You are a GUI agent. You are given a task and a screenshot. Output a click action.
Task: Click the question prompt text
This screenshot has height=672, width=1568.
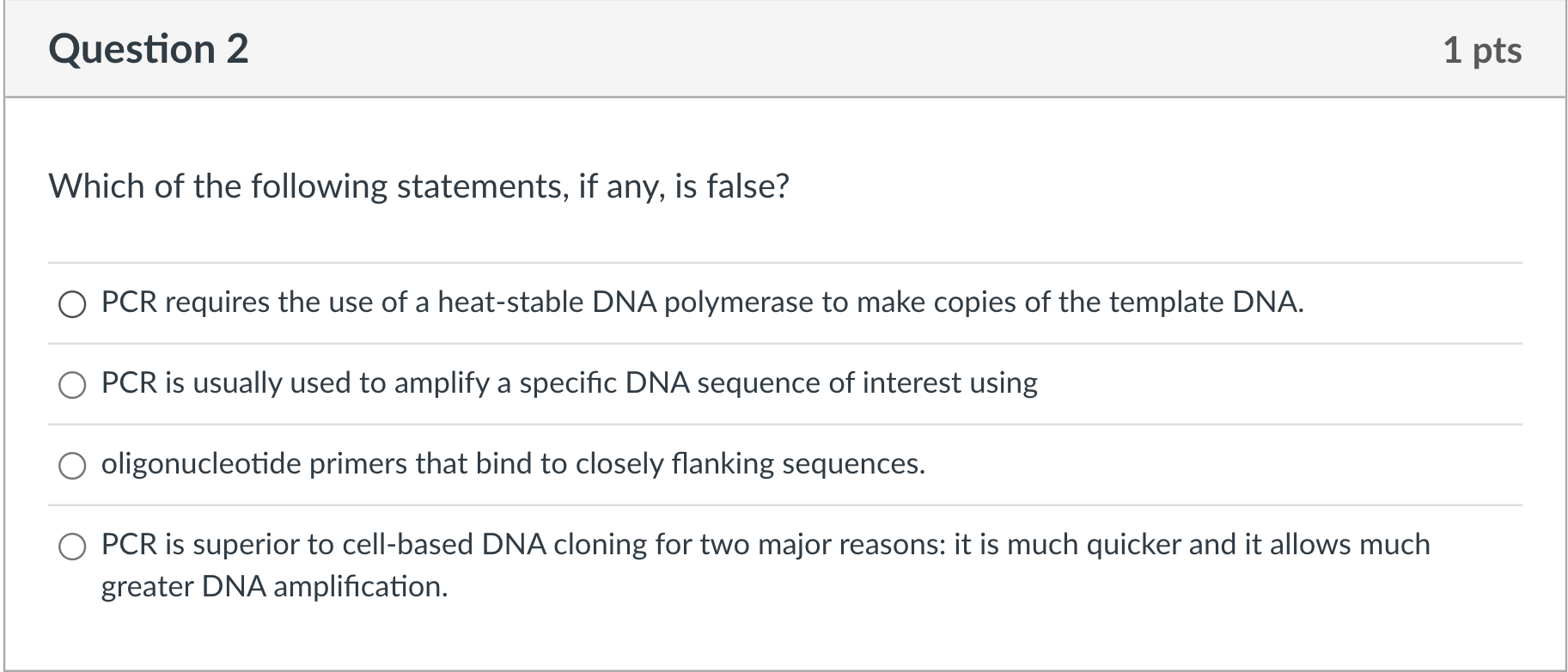point(418,184)
